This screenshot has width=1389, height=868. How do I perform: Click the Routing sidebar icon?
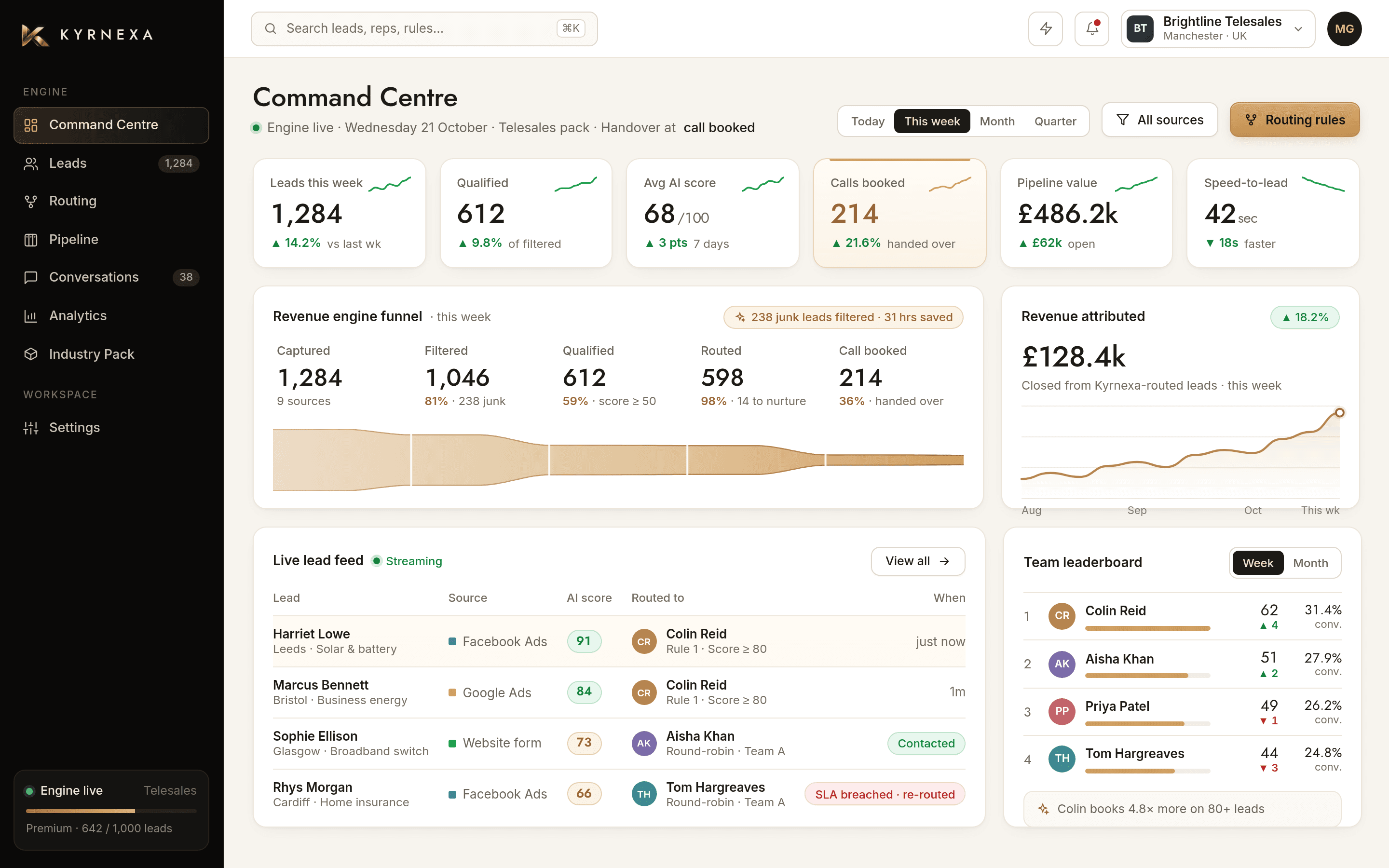[31, 202]
